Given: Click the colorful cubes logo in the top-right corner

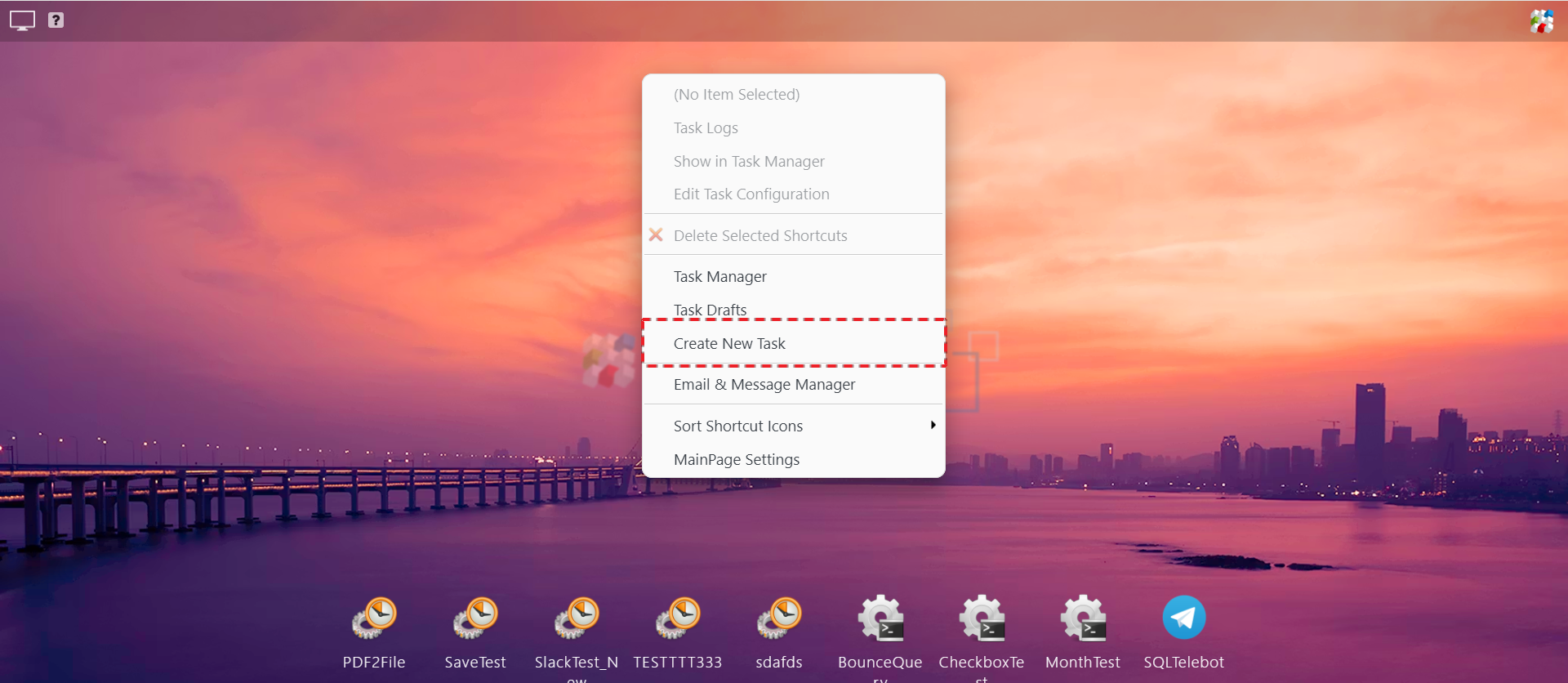Looking at the screenshot, I should tap(1541, 21).
